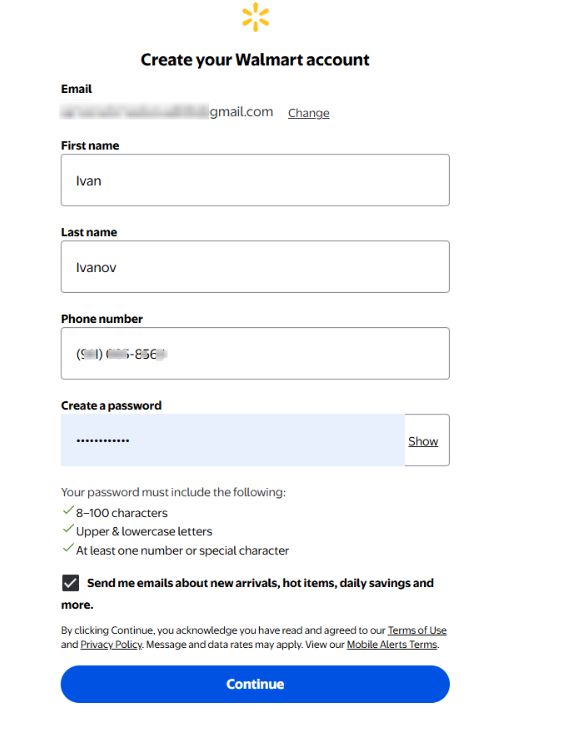Focus the First name field containing Ivan
567x731 pixels.
tap(255, 180)
